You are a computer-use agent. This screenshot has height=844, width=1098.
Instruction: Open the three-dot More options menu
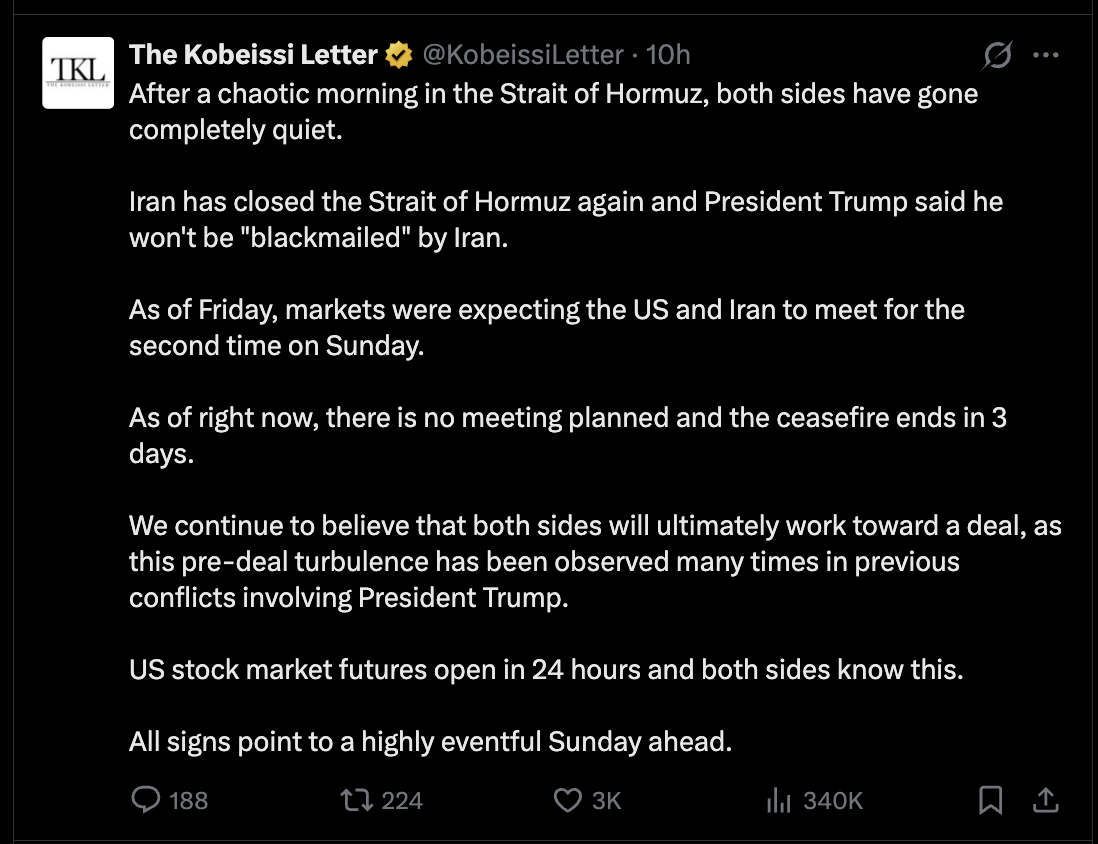[1045, 56]
